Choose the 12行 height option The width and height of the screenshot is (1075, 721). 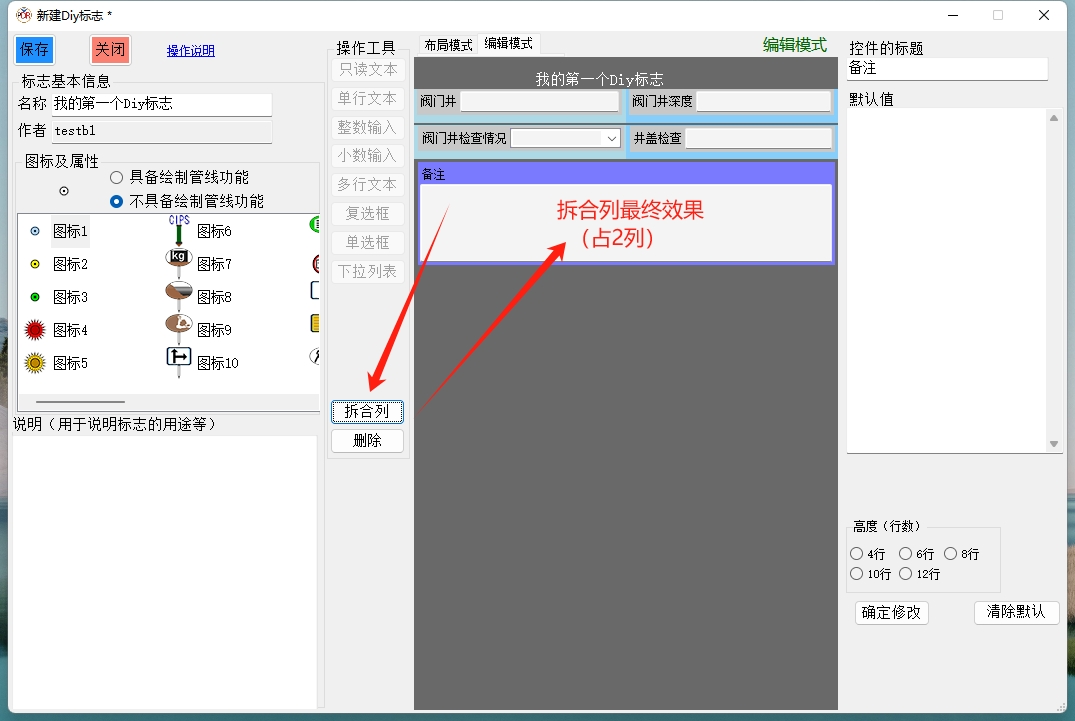[x=906, y=574]
